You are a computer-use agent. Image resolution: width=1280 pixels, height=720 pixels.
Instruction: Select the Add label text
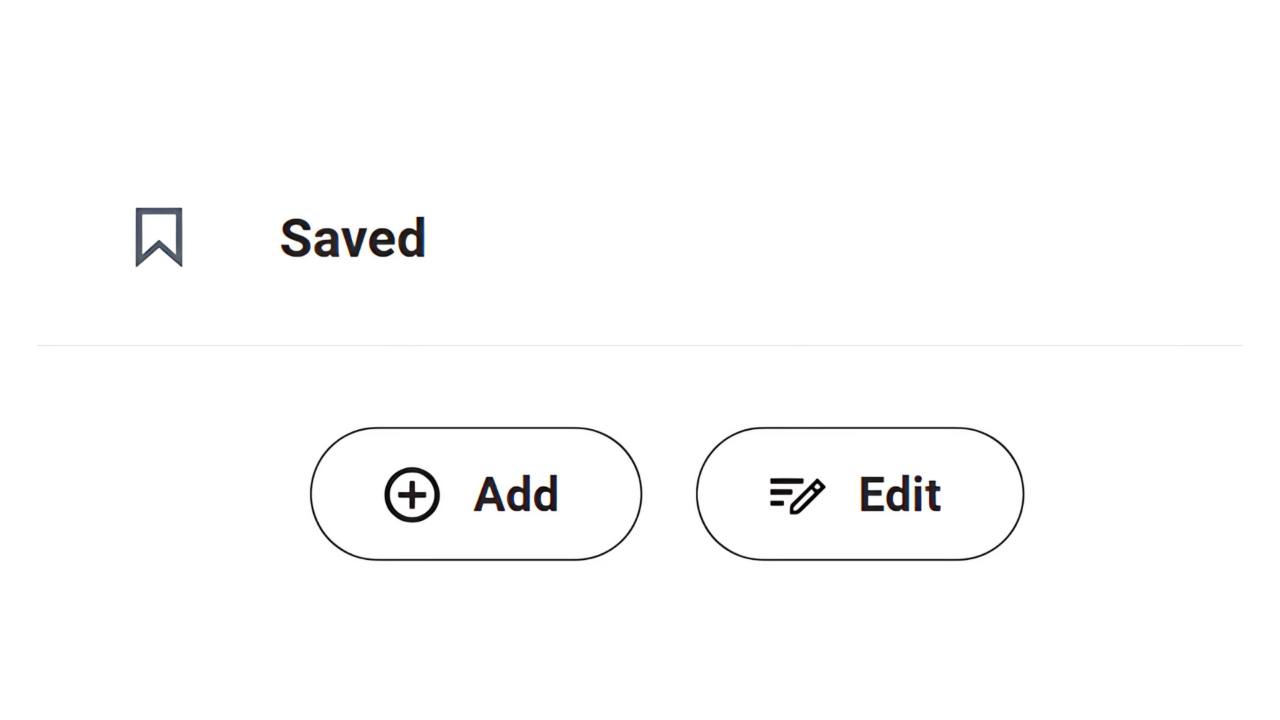tap(516, 494)
